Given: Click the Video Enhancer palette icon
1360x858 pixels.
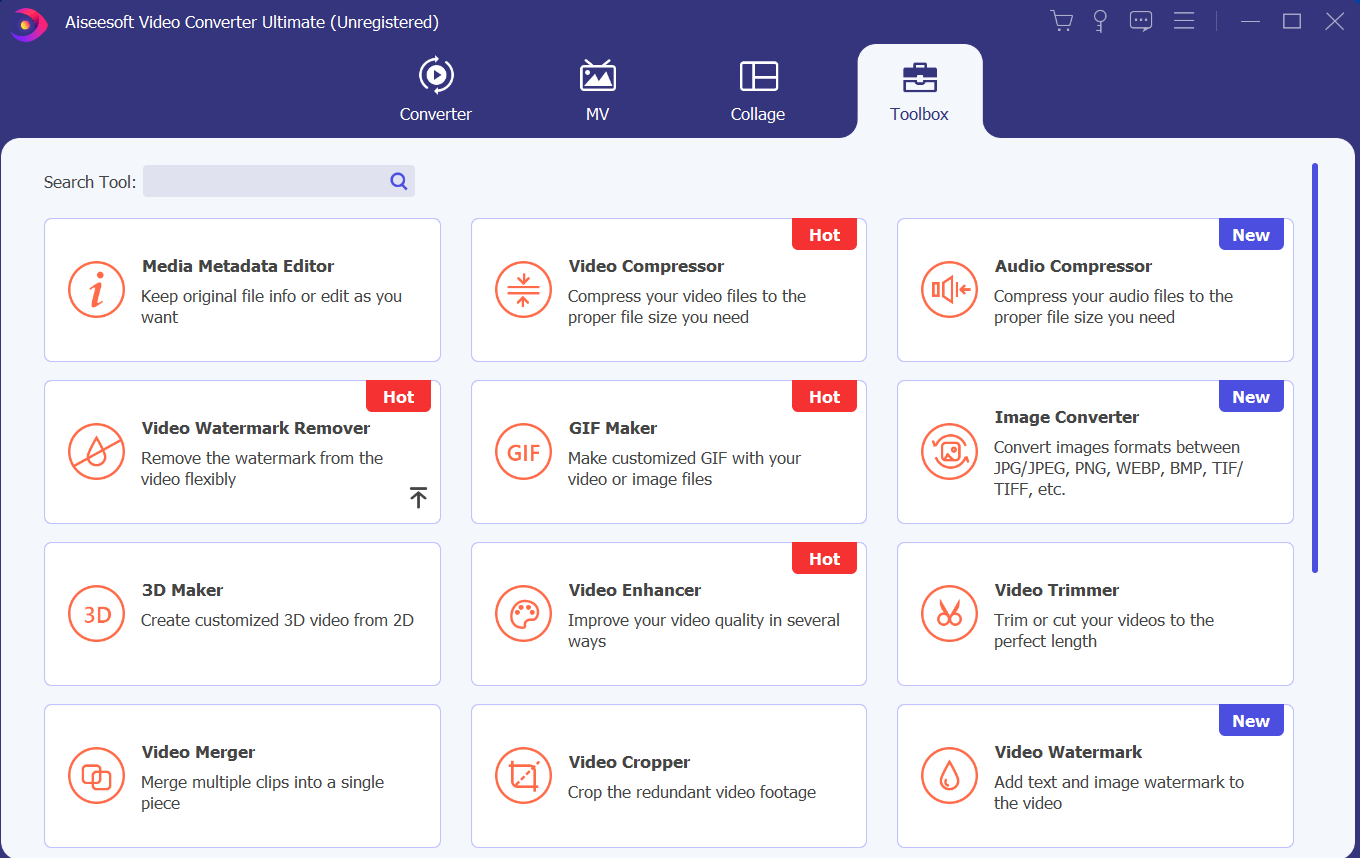Looking at the screenshot, I should tap(523, 614).
